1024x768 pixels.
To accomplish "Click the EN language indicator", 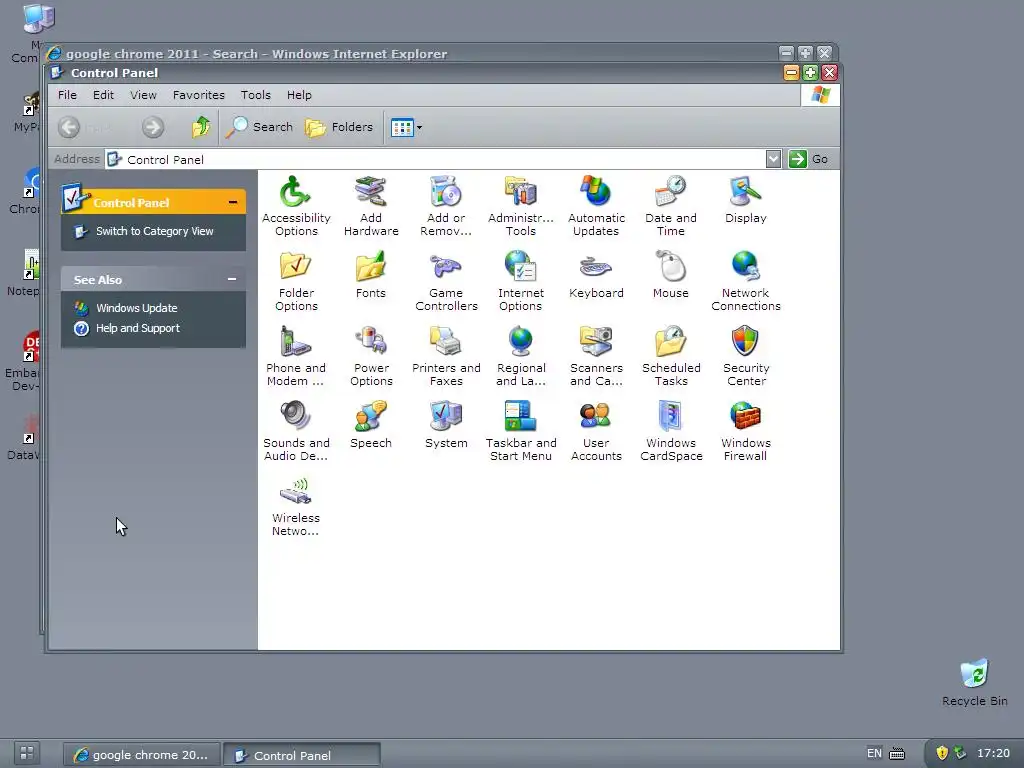I will (x=874, y=753).
